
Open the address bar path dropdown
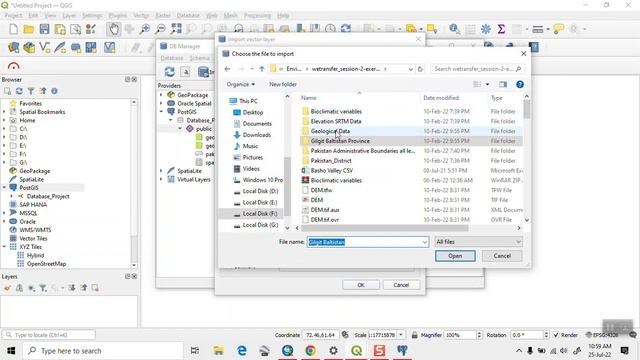(410, 69)
